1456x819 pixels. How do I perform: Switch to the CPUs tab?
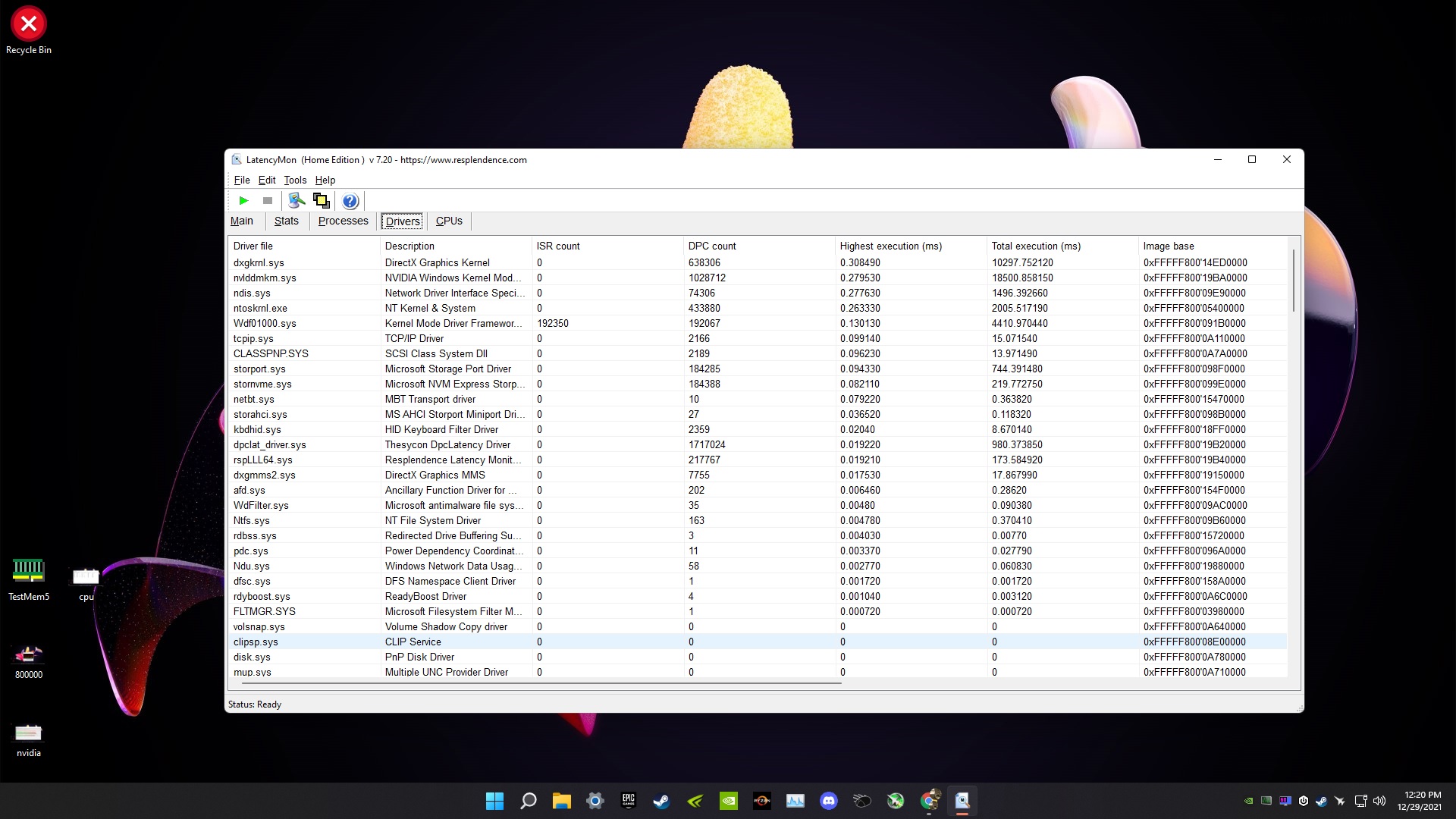(449, 221)
